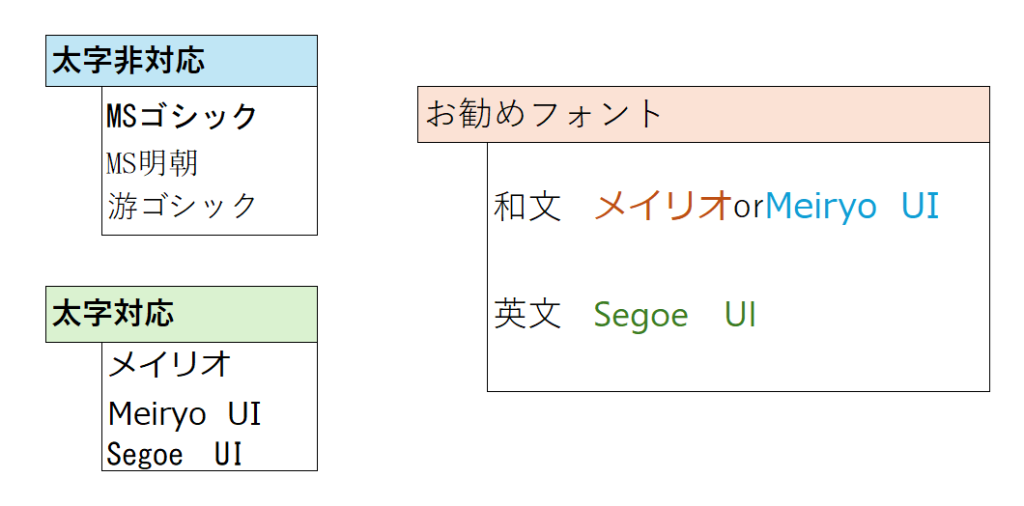The image size is (1024, 506).
Task: Click the orange メイリオ text
Action: tap(663, 207)
